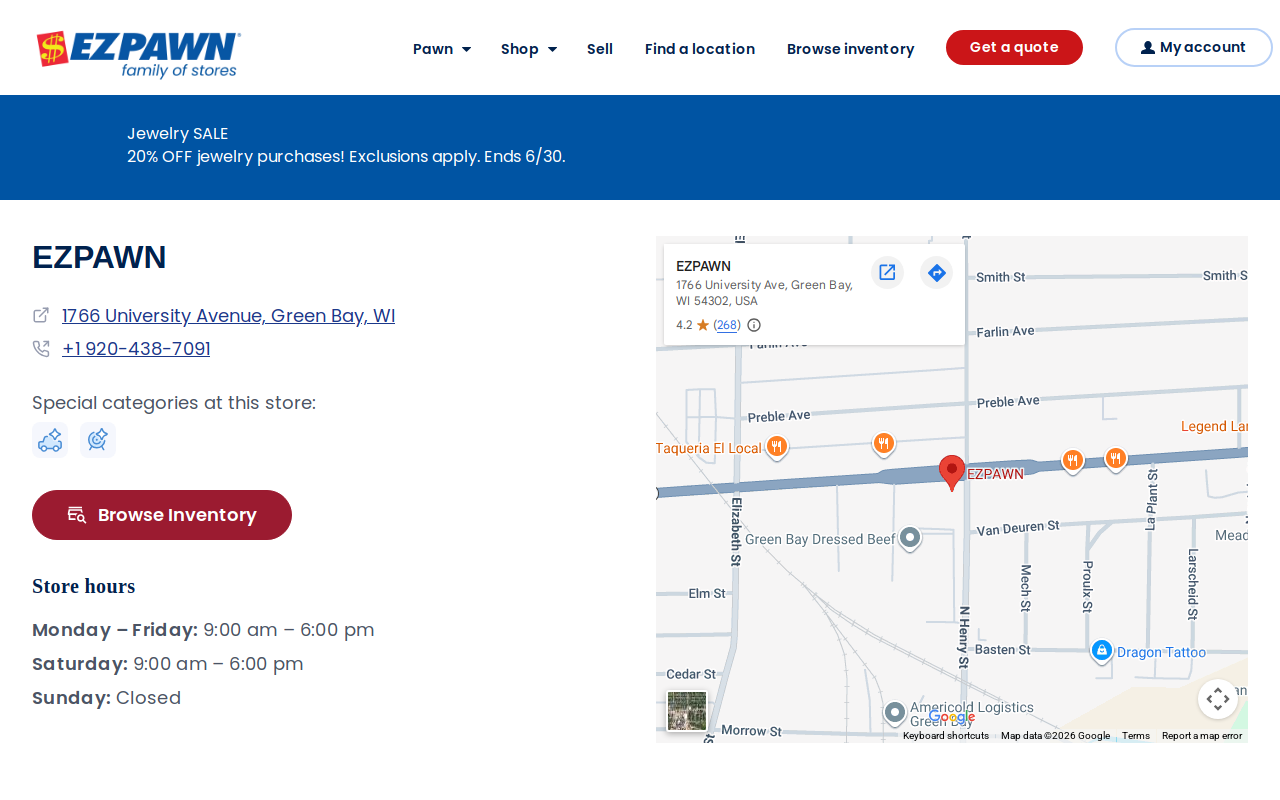Image resolution: width=1280 pixels, height=800 pixels.
Task: Expand the Shop dropdown menu
Action: pos(529,48)
